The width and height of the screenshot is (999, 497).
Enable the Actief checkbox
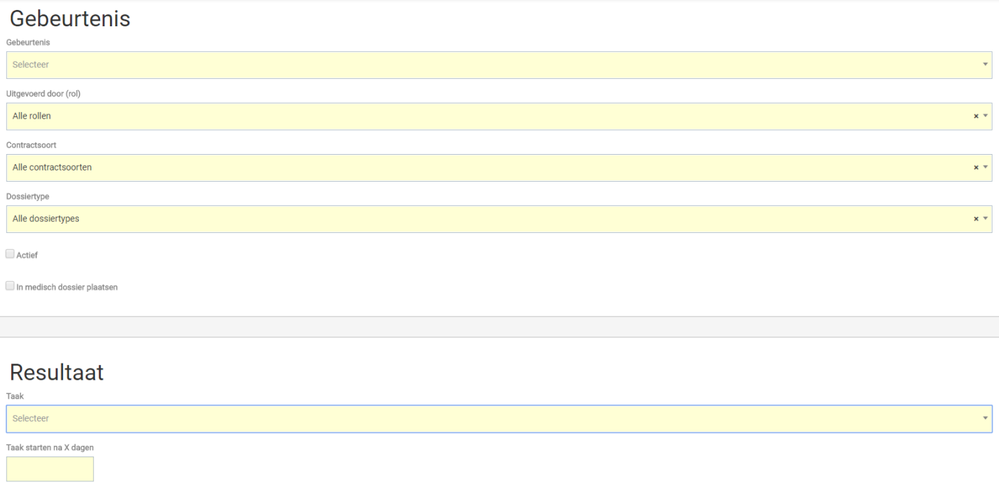[x=10, y=254]
